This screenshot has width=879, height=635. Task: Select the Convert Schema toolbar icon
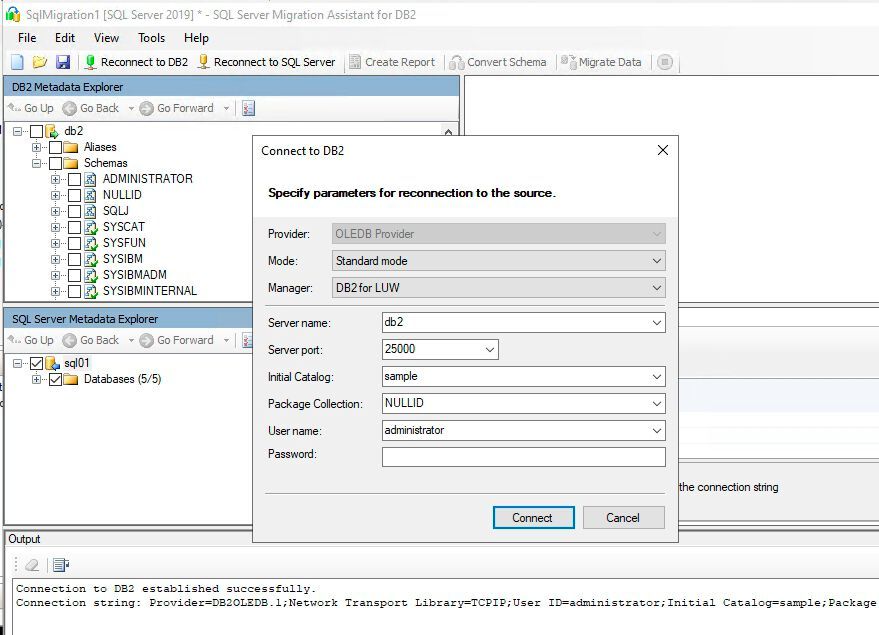tap(496, 61)
